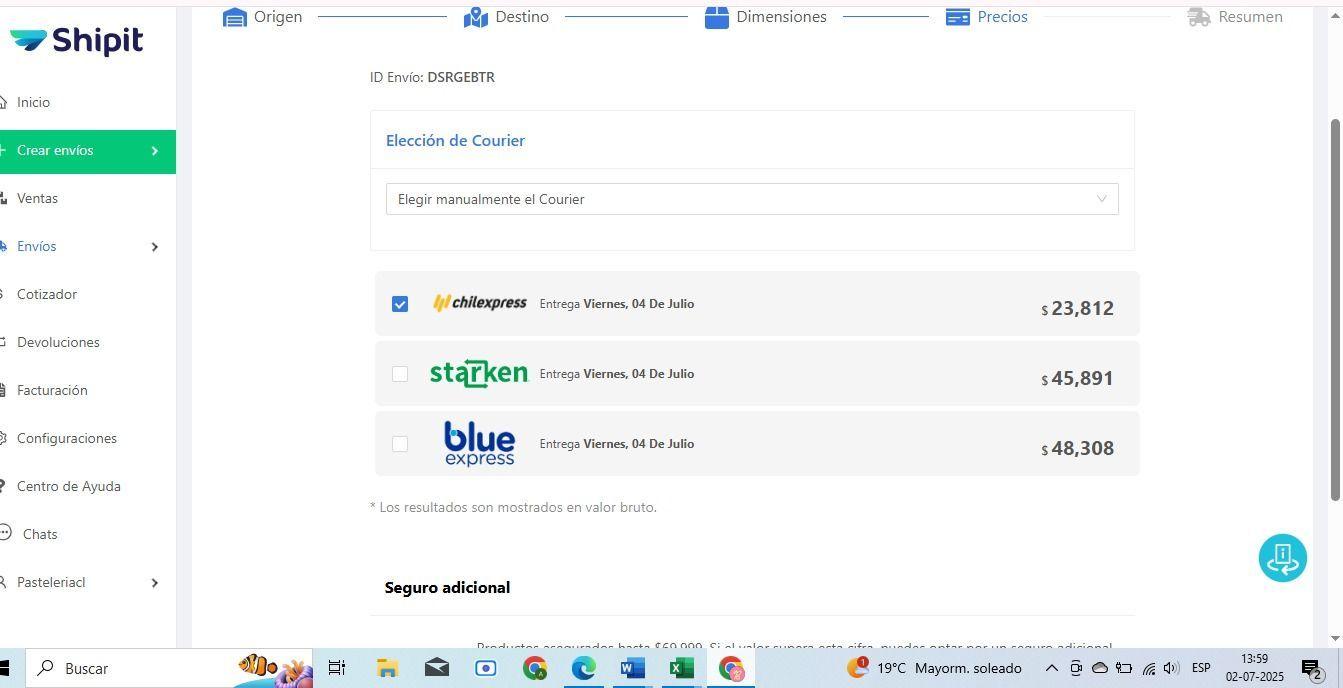Open the Mail app in the taskbar
The width and height of the screenshot is (1343, 688).
pyautogui.click(x=437, y=668)
